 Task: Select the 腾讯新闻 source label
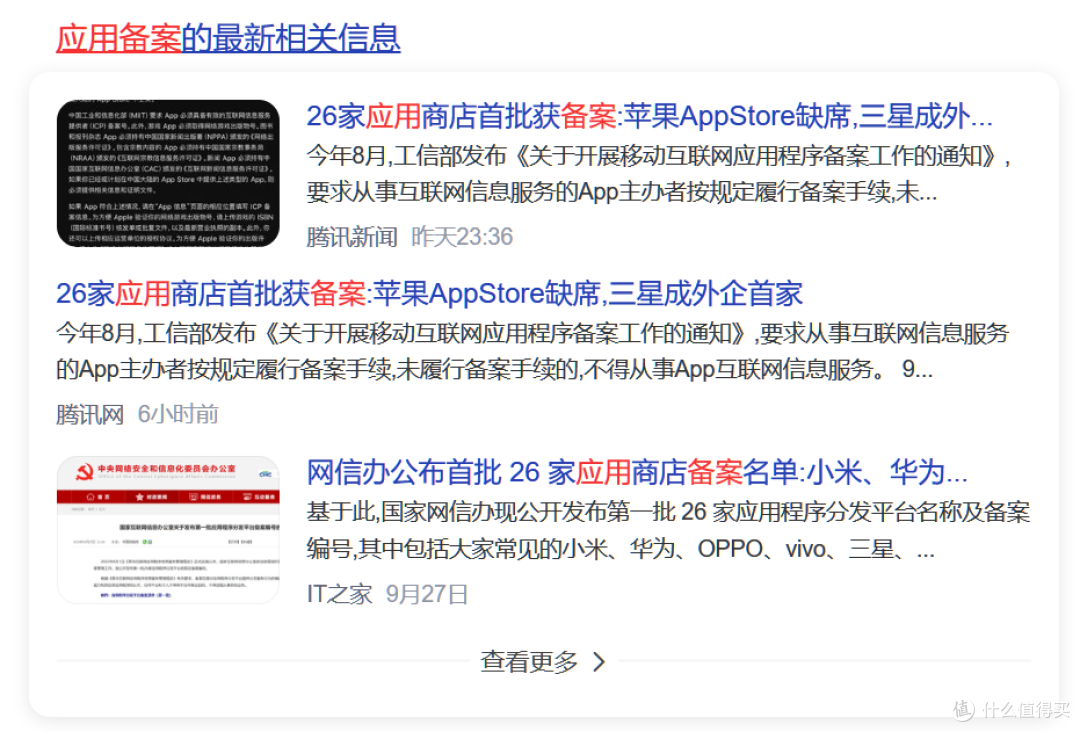352,237
